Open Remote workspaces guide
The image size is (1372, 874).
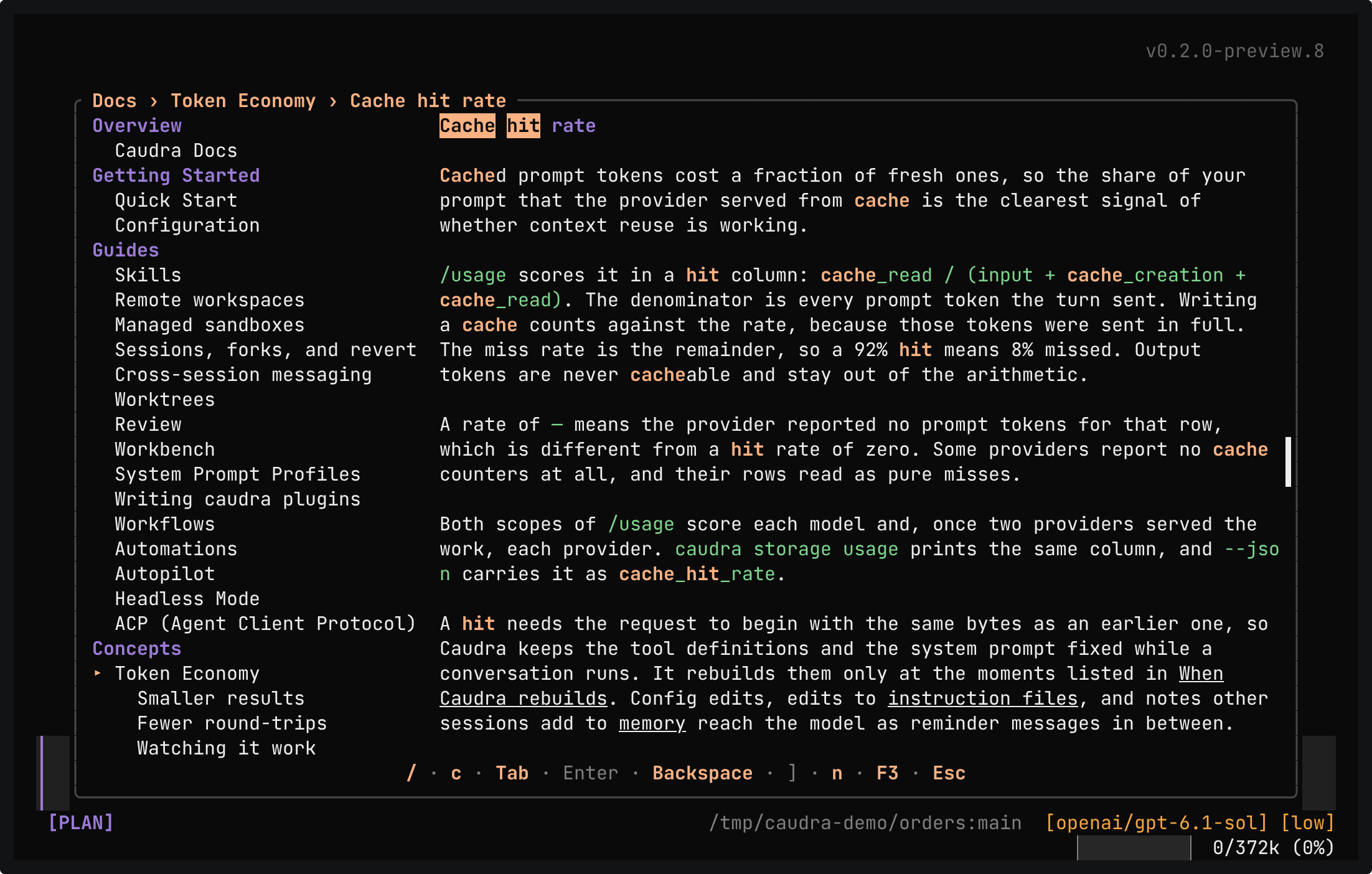(x=210, y=300)
